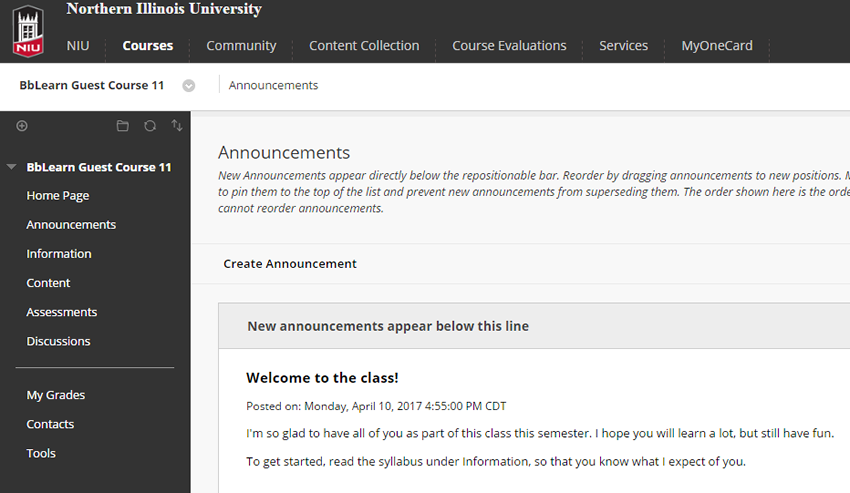Image resolution: width=850 pixels, height=493 pixels.
Task: Go to Discussions in the sidebar
Action: (x=58, y=341)
